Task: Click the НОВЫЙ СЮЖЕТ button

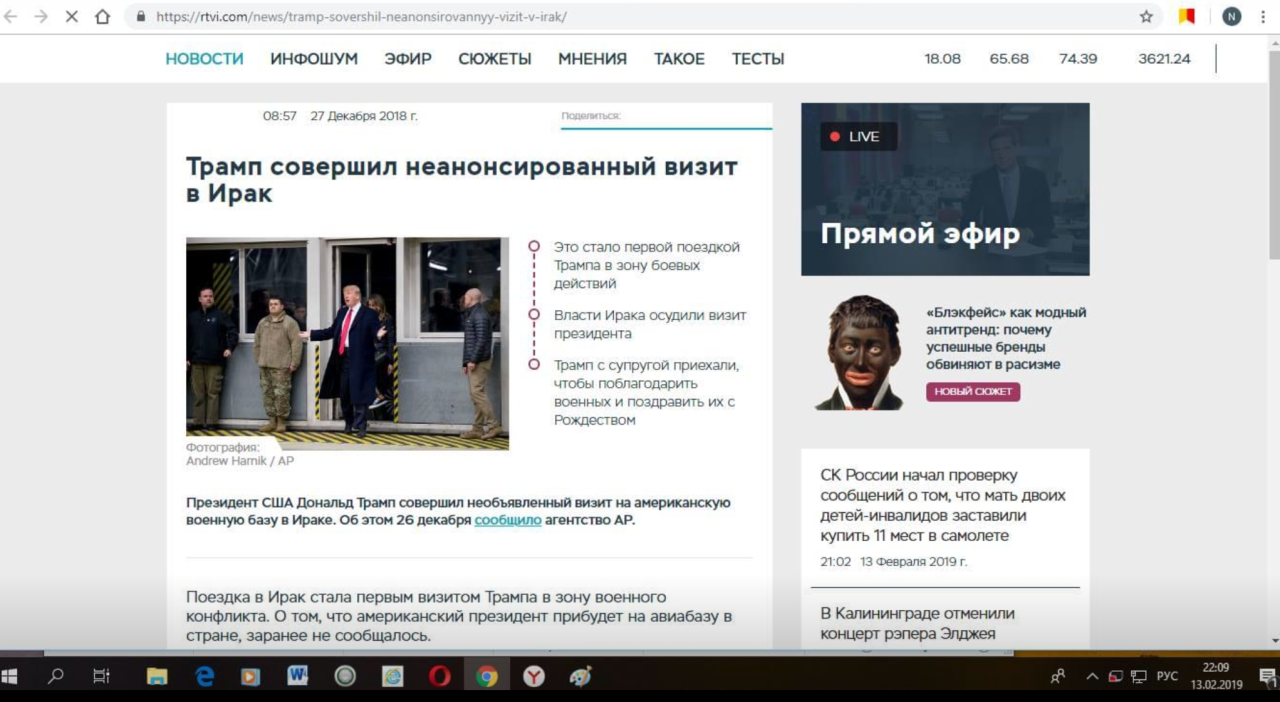Action: pos(972,392)
